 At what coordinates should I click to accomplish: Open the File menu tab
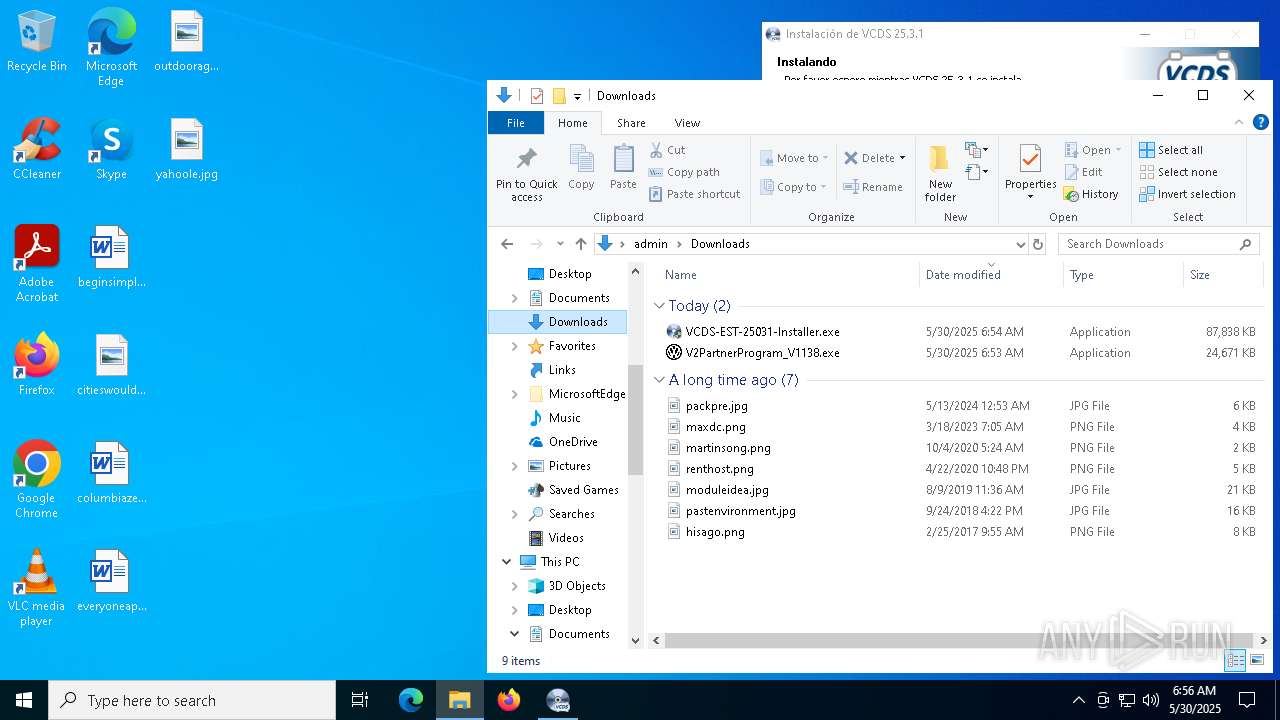(516, 123)
